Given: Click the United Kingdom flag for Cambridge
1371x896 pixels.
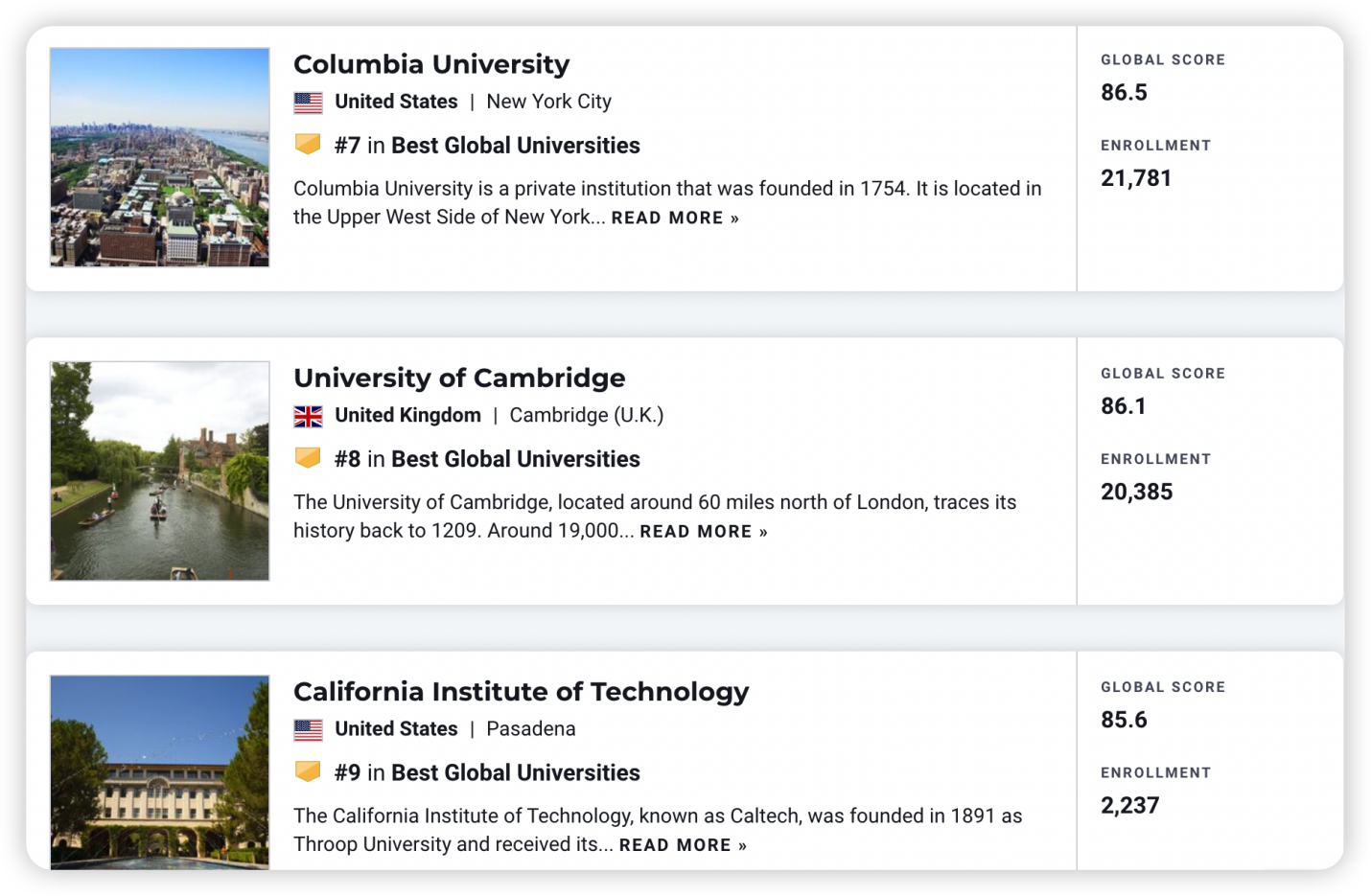Looking at the screenshot, I should click(309, 415).
